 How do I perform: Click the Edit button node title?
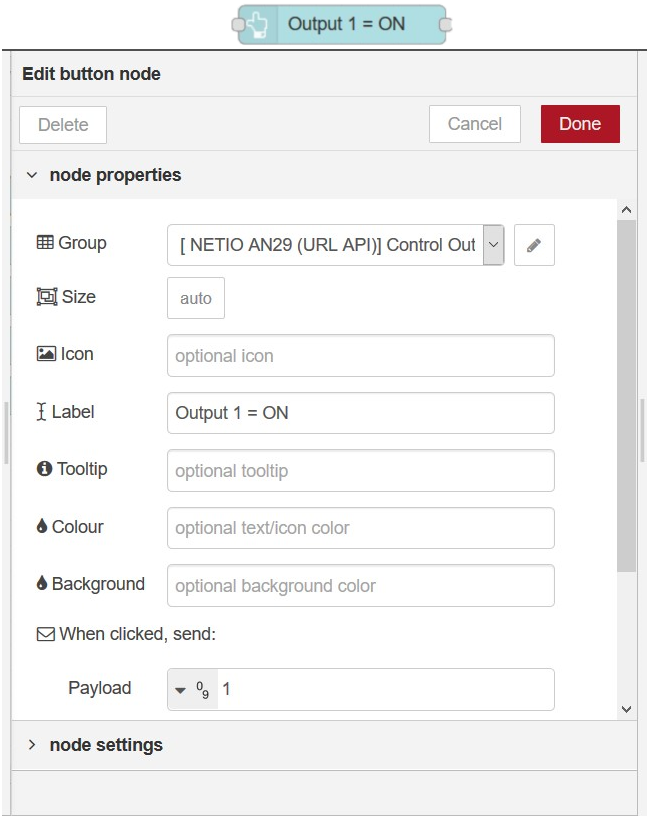[x=91, y=74]
